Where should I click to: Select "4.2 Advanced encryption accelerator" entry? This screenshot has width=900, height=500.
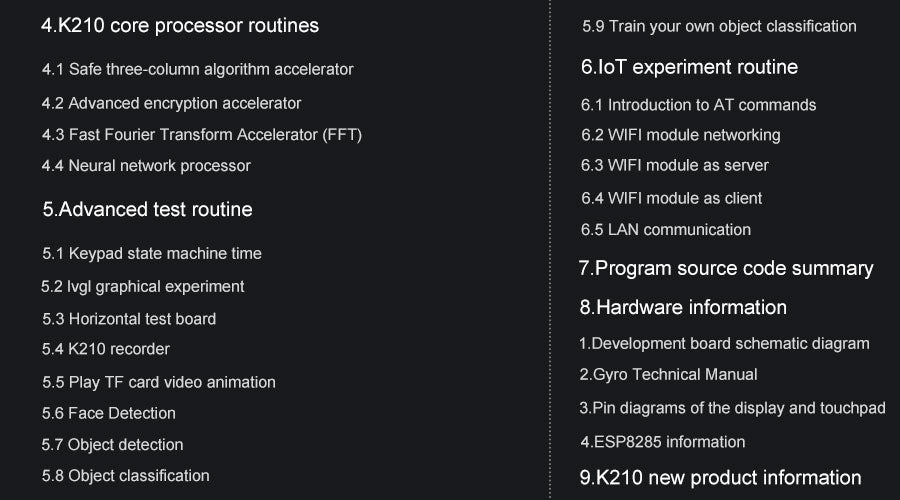click(171, 103)
